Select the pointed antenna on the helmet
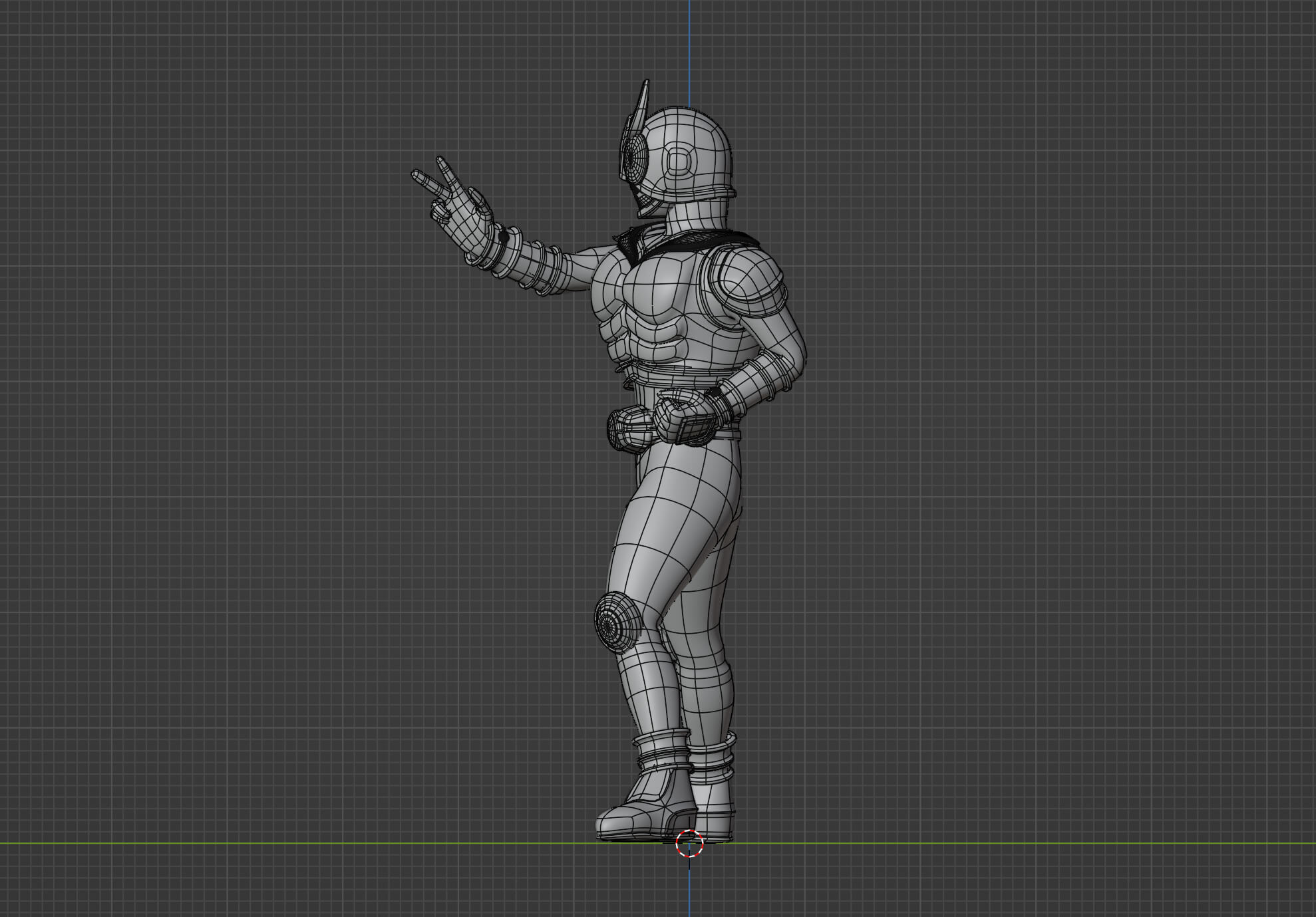 click(x=642, y=105)
